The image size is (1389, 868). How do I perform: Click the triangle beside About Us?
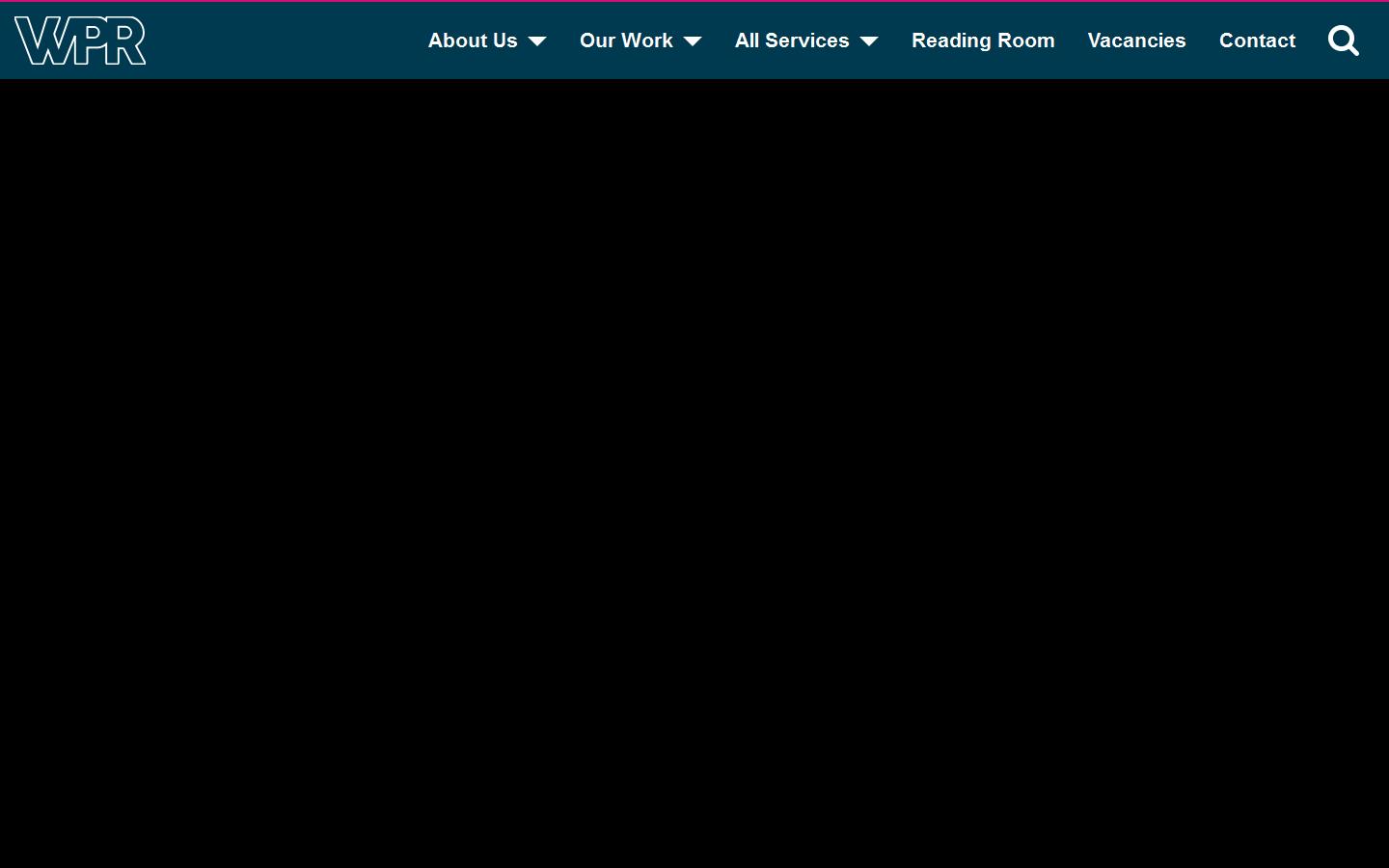coord(537,41)
